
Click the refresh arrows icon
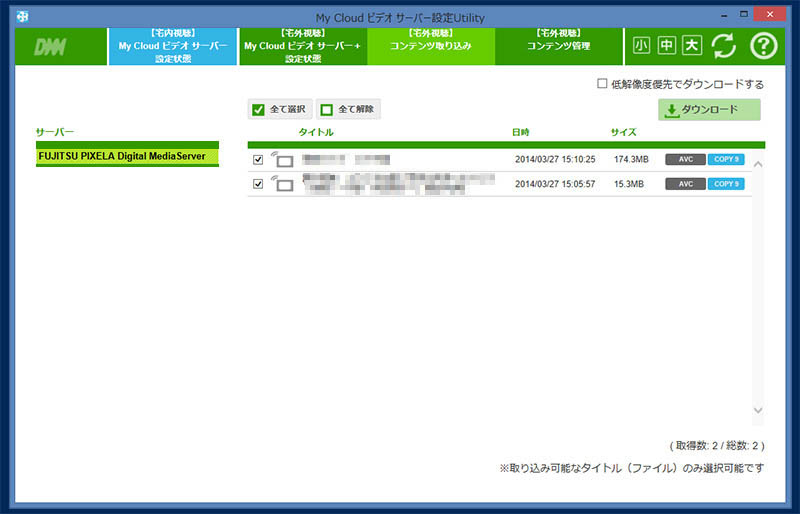tap(724, 46)
